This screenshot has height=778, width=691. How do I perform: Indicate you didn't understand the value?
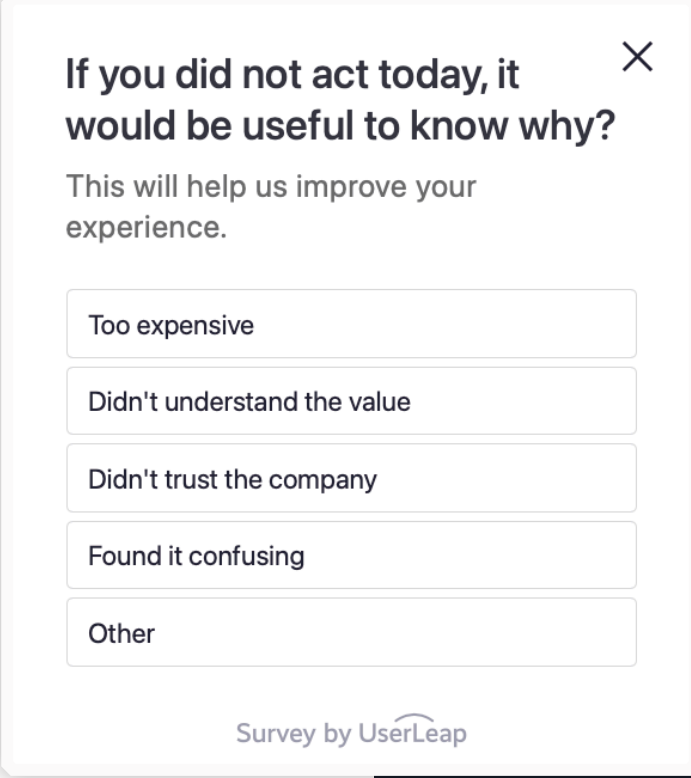(351, 401)
